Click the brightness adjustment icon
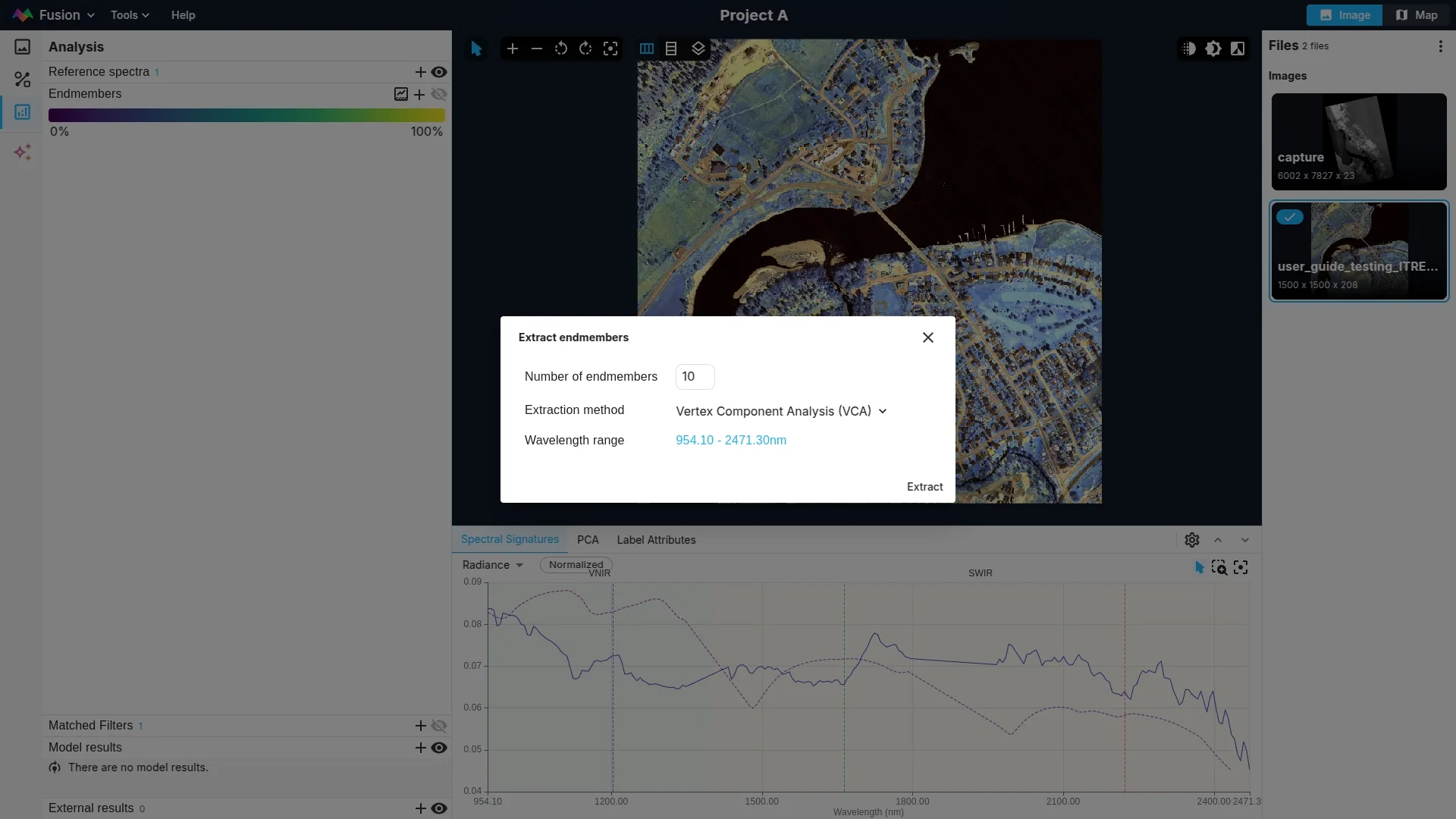The height and width of the screenshot is (819, 1456). (x=1213, y=49)
